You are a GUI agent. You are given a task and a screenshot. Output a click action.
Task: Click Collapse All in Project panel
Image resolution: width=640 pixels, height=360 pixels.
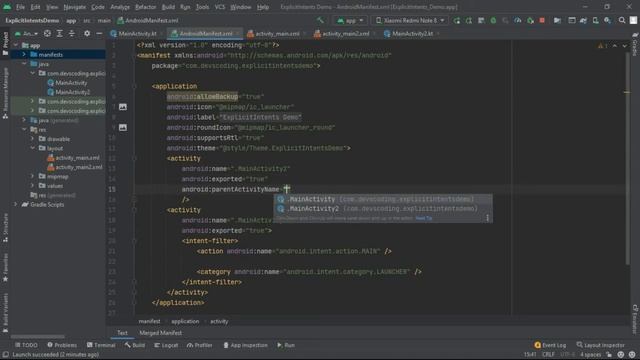click(x=72, y=33)
